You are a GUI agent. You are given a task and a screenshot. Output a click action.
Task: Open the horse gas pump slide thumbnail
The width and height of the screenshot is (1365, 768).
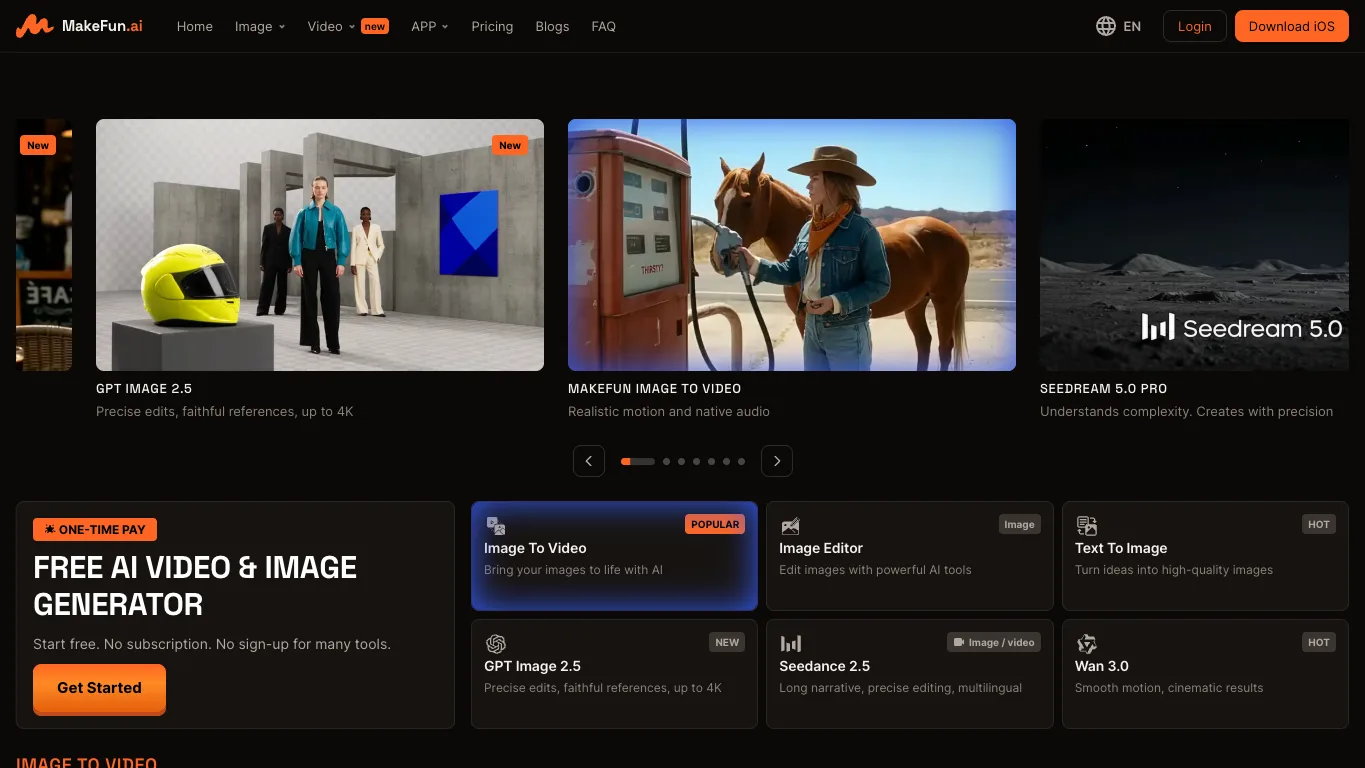(x=792, y=245)
